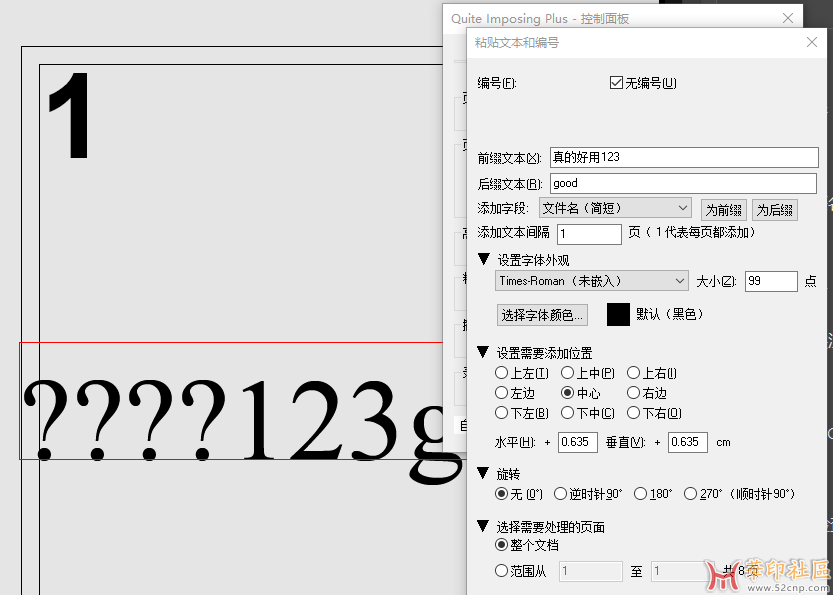
Task: Collapse the 设置字体外观 section triangle
Action: point(484,260)
